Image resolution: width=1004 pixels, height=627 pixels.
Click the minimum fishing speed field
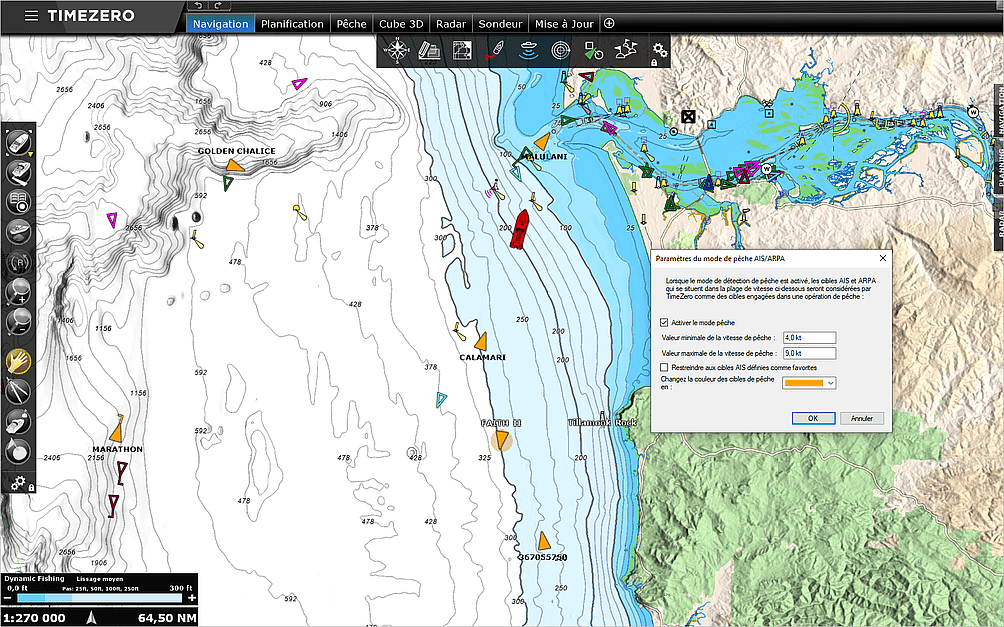809,338
